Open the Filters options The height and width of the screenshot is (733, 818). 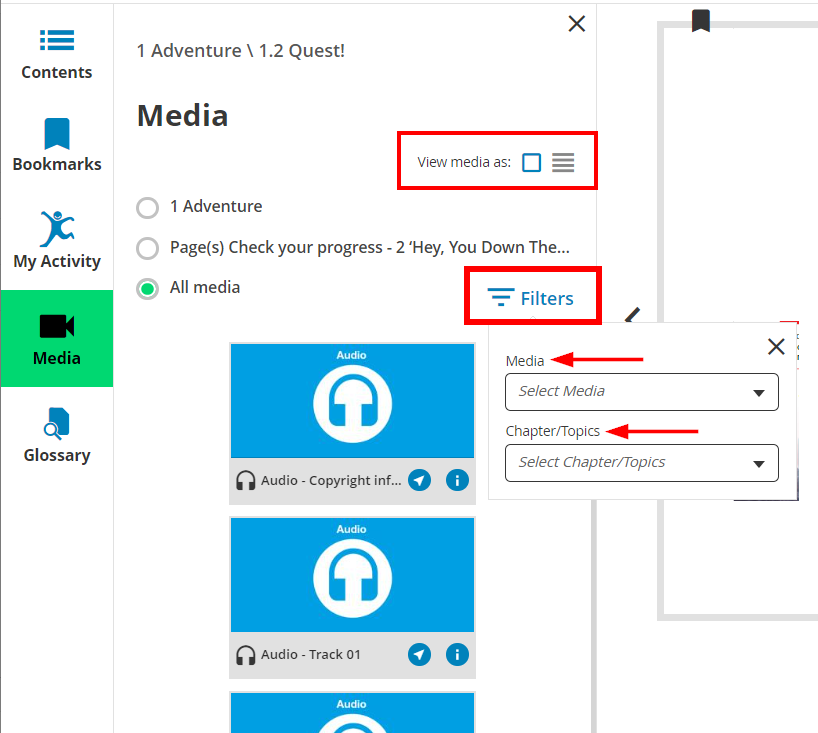click(x=531, y=298)
